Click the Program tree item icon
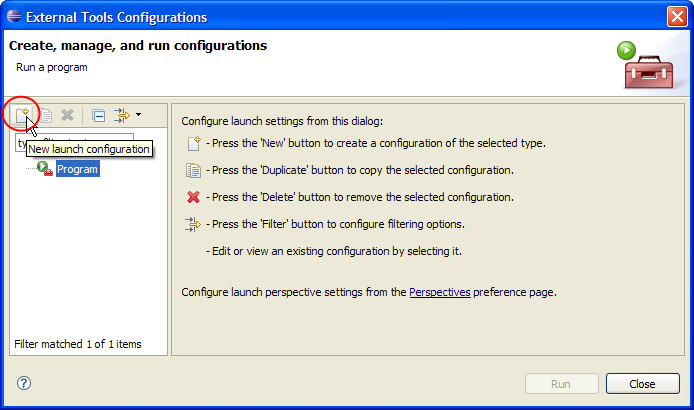 point(45,169)
